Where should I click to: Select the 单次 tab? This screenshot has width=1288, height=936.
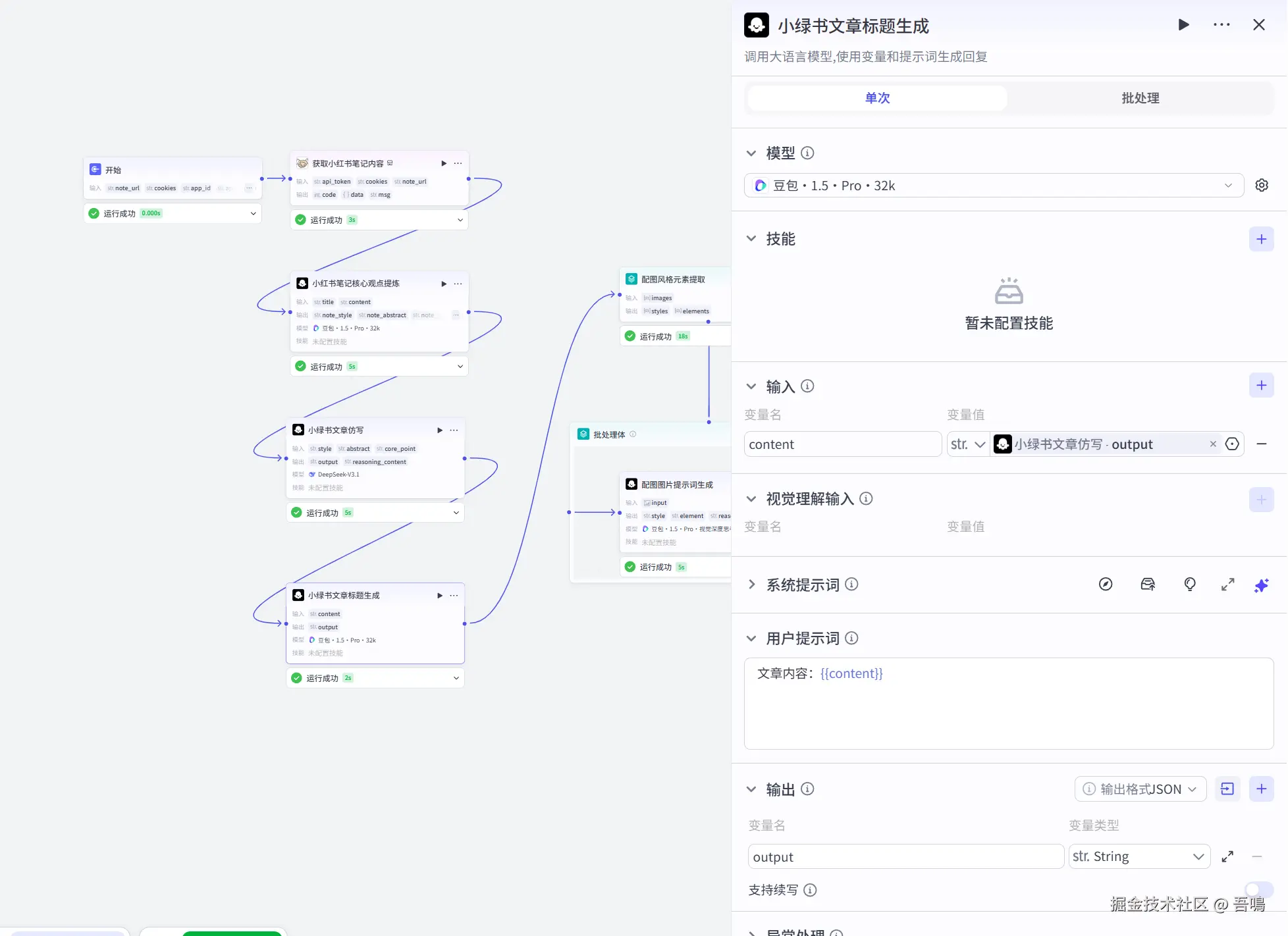pos(877,98)
